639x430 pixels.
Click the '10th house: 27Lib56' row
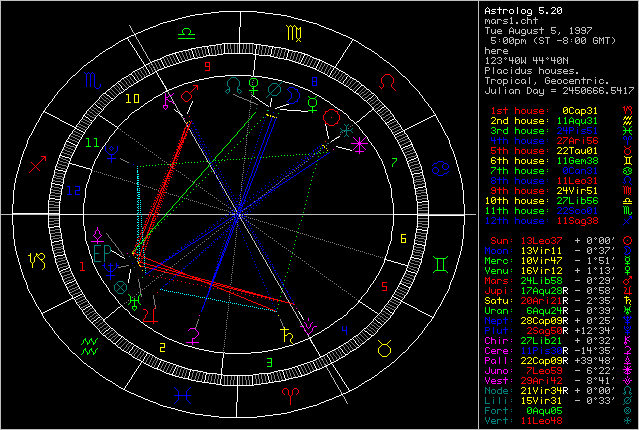pos(559,201)
